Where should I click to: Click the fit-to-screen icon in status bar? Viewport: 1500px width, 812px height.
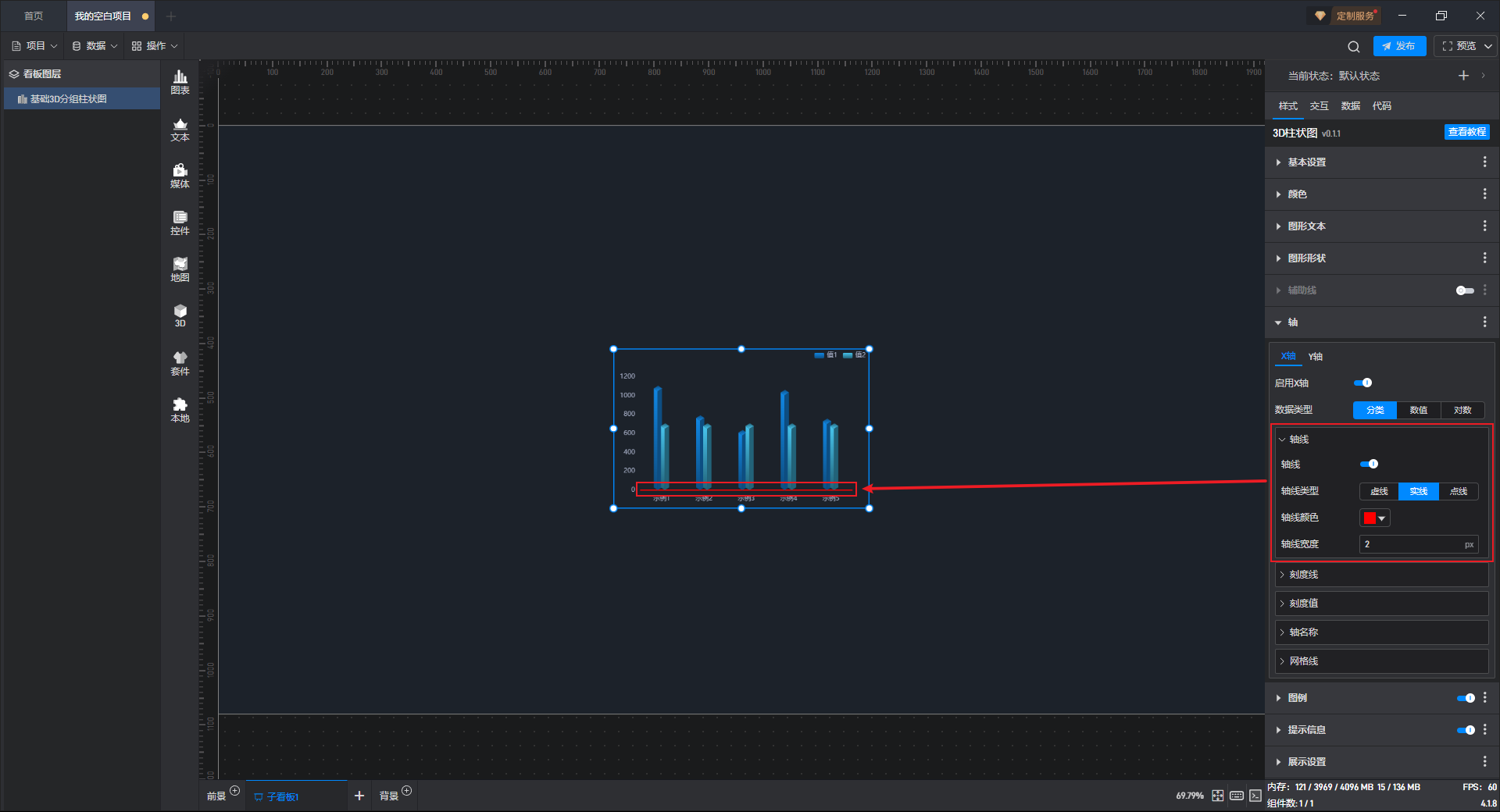[x=1218, y=796]
